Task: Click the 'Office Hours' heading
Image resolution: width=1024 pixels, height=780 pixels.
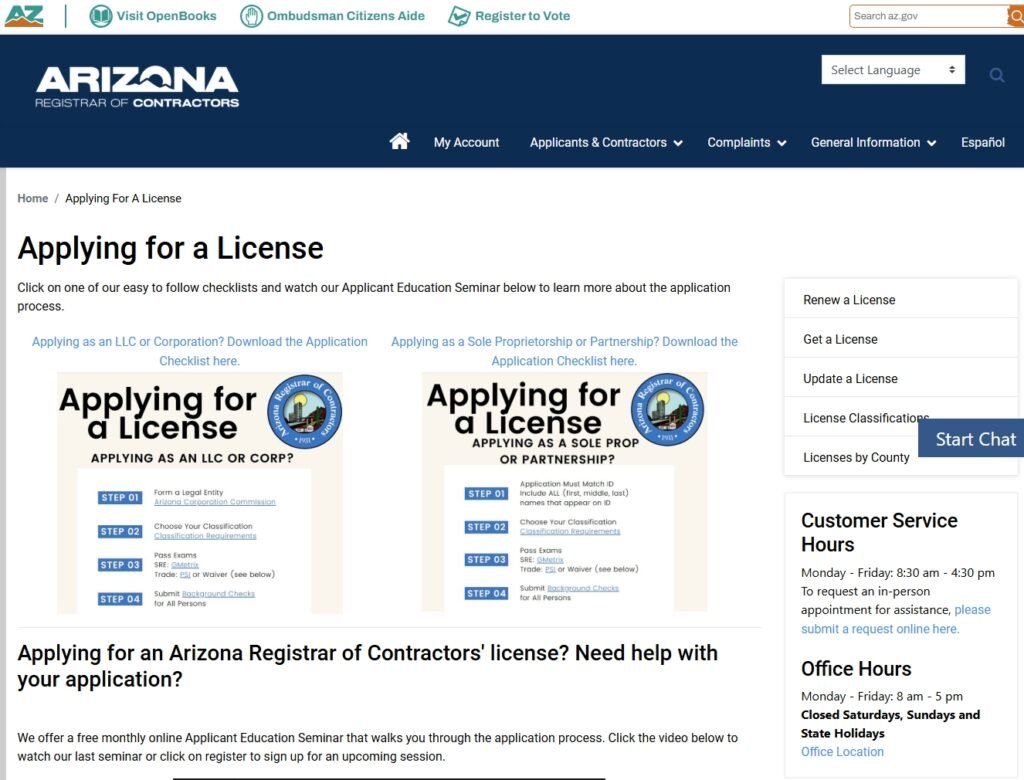Action: 856,668
